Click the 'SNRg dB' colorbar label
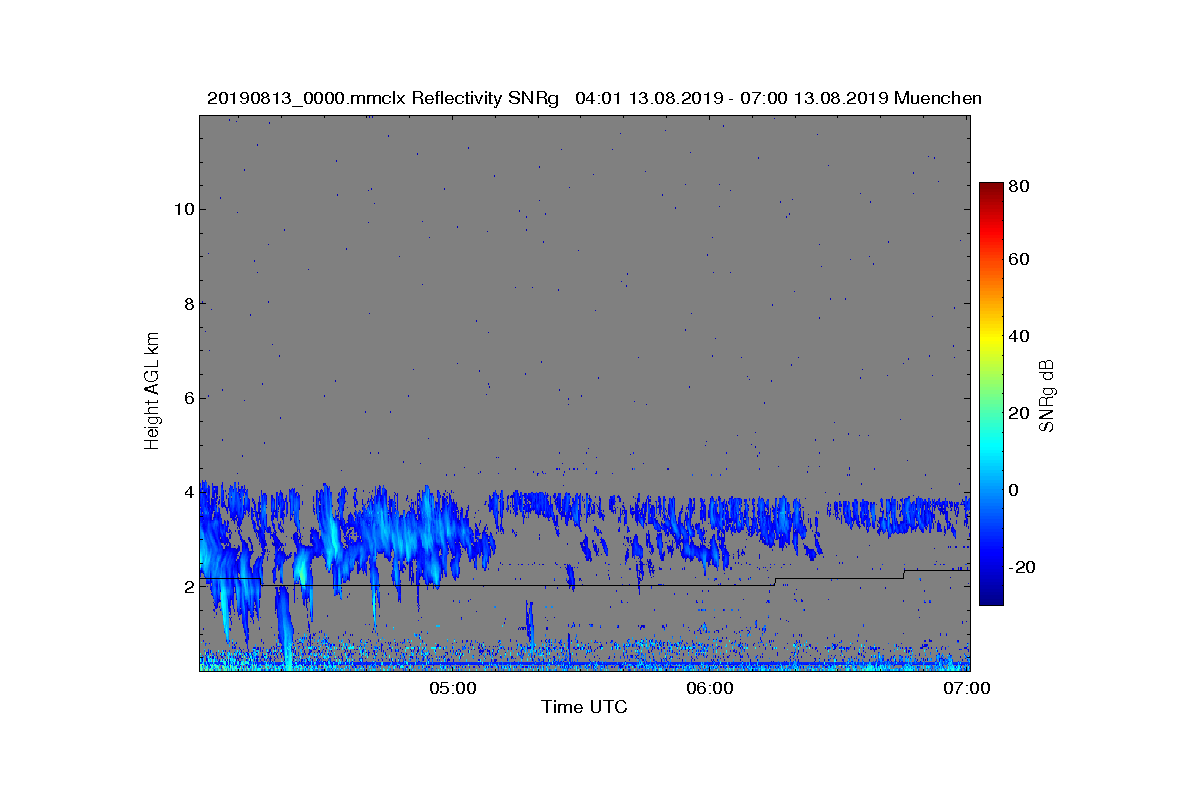This screenshot has width=1200, height=800. (1047, 394)
